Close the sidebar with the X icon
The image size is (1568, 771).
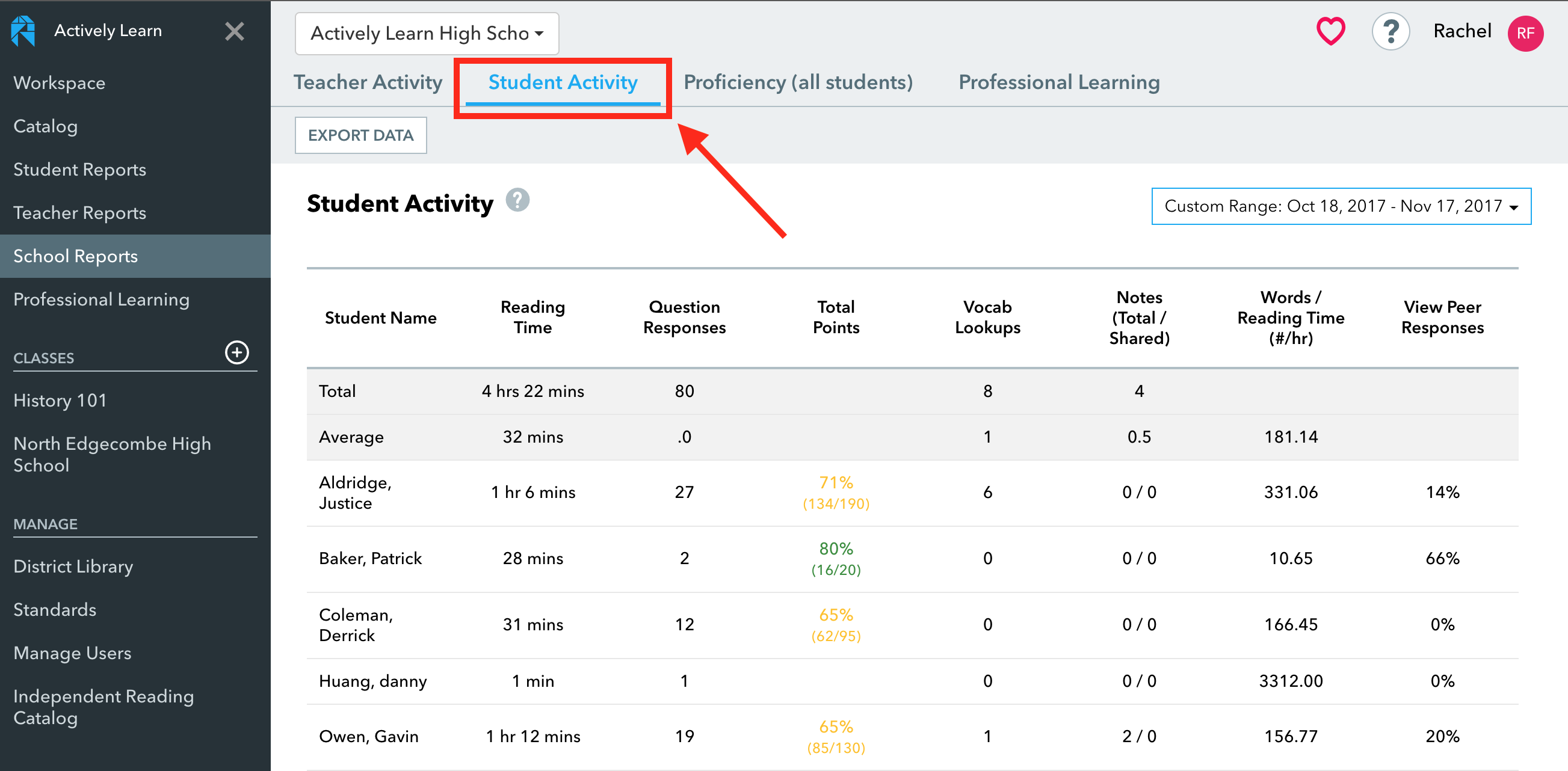point(234,31)
